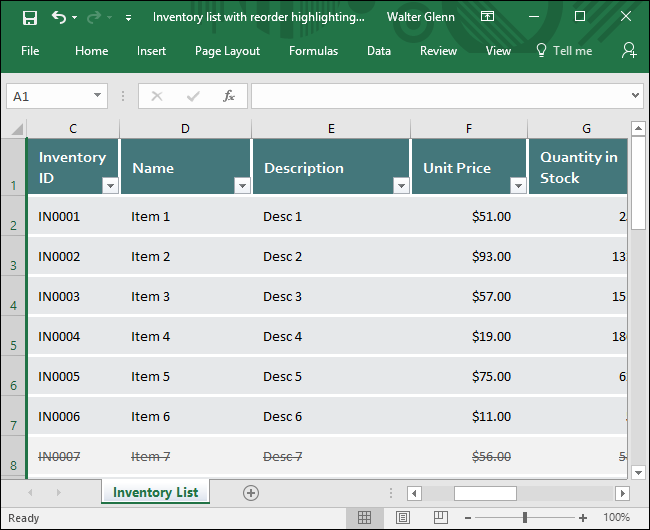Open the Name filter dropdown

click(x=242, y=185)
